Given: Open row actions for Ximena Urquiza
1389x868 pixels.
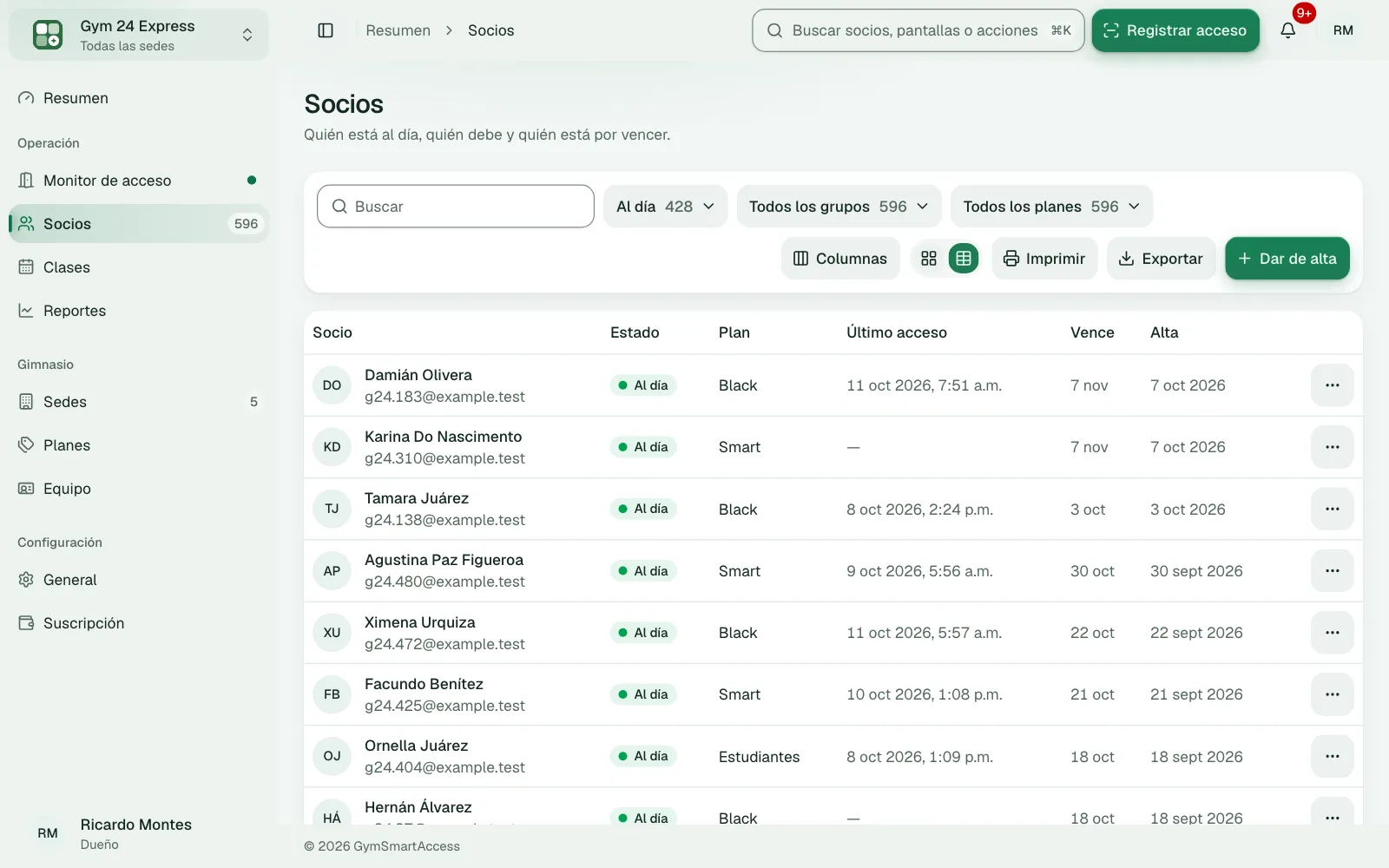Looking at the screenshot, I should point(1333,633).
